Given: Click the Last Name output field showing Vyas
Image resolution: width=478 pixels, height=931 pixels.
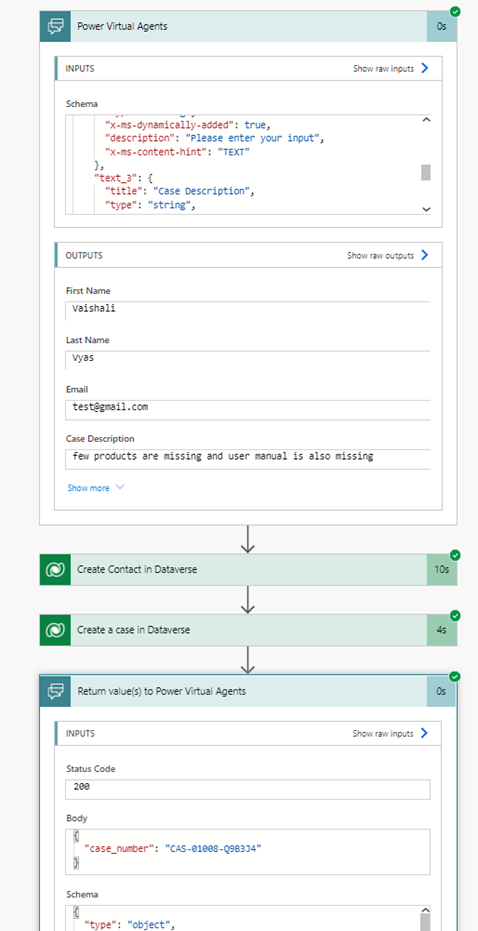Looking at the screenshot, I should (x=248, y=360).
